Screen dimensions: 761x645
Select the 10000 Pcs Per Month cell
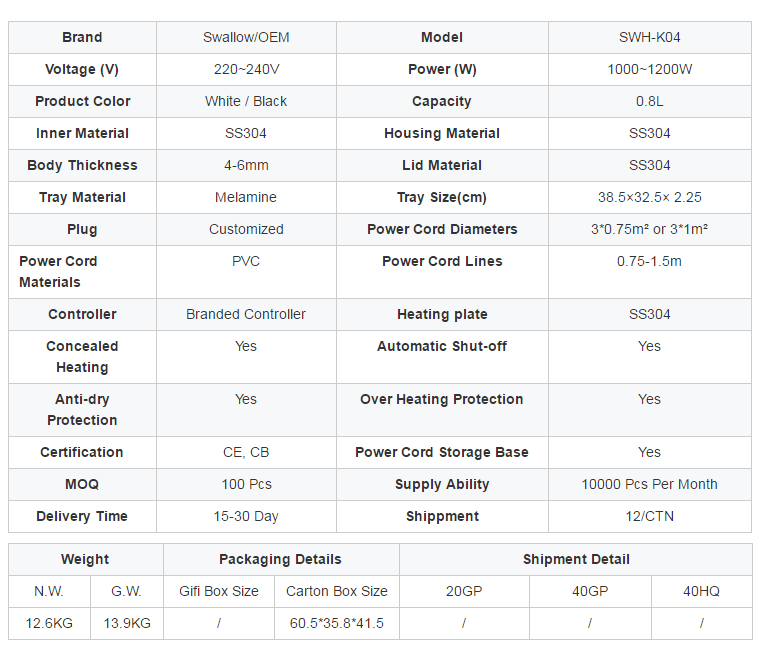649,484
